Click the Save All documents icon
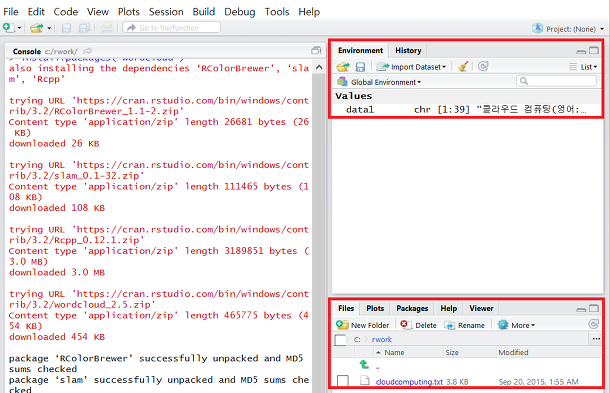 84,28
